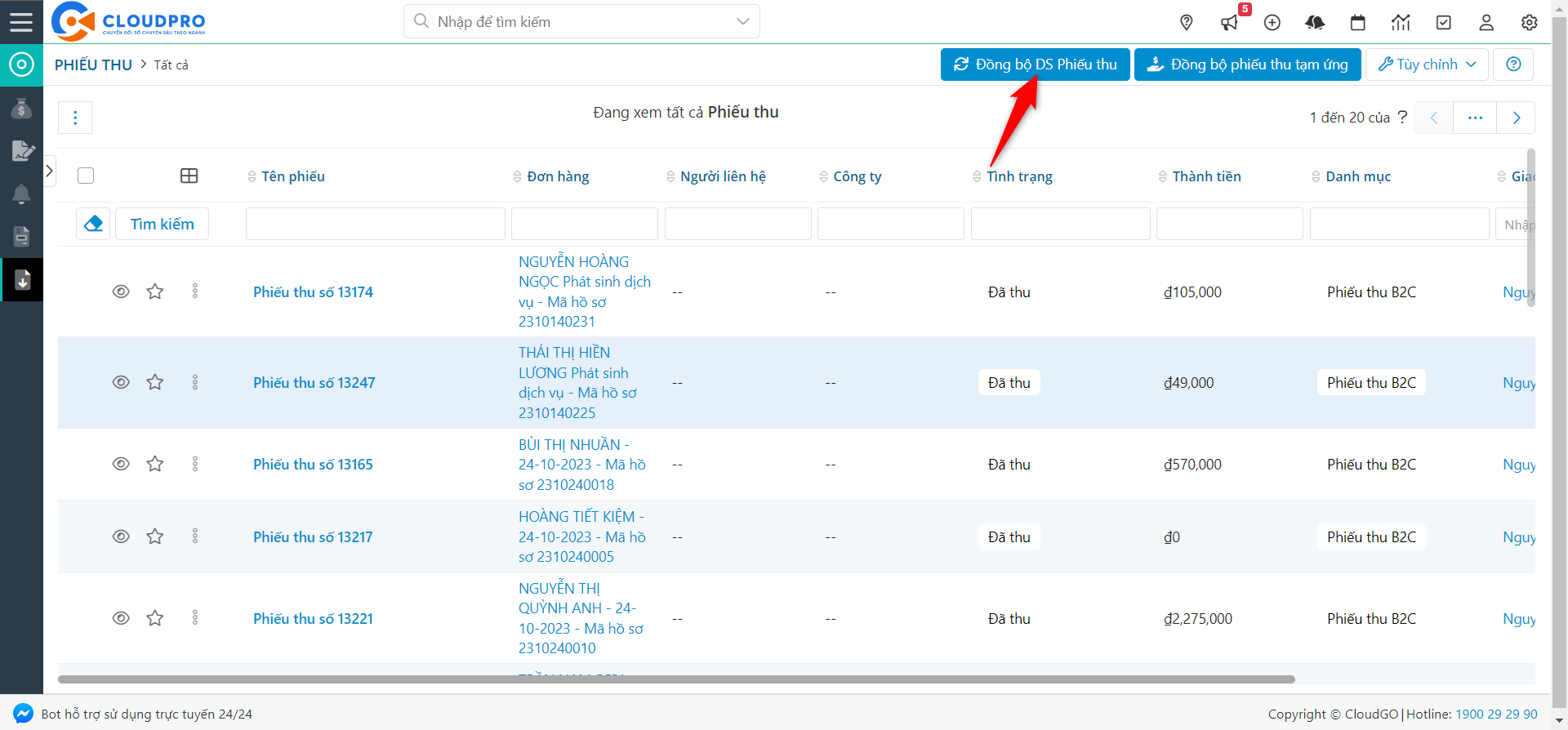Preview Phiếu thu số 13165 with eye icon
Viewport: 1568px width, 730px height.
pos(121,464)
